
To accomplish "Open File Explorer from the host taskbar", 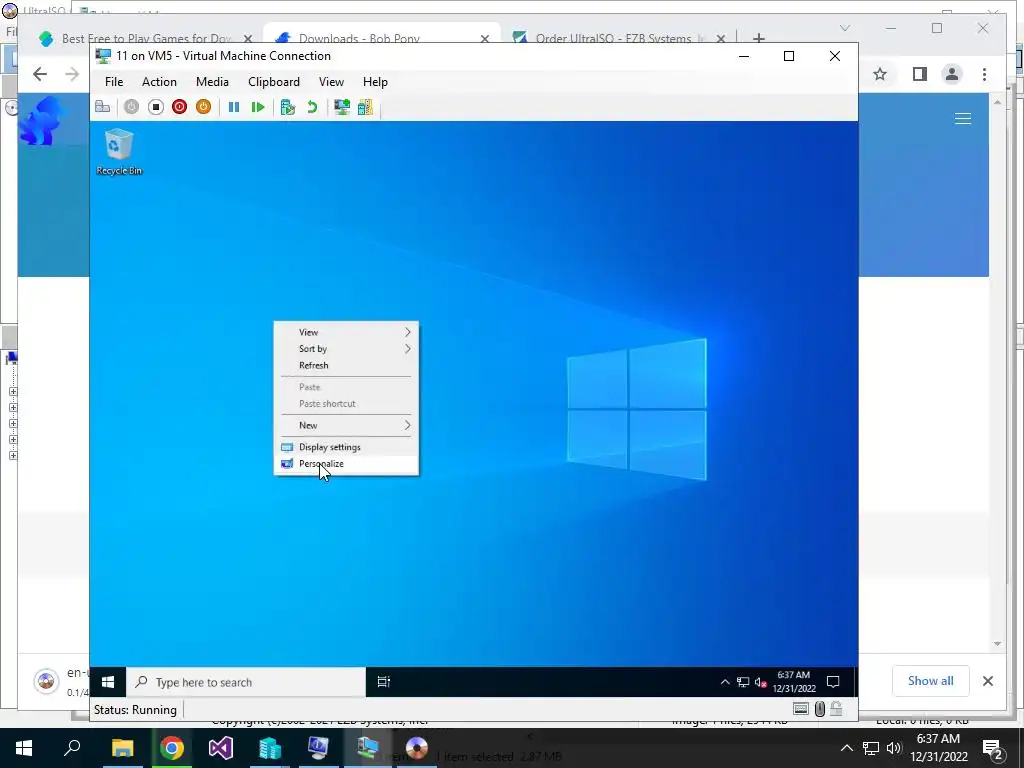I will point(122,748).
